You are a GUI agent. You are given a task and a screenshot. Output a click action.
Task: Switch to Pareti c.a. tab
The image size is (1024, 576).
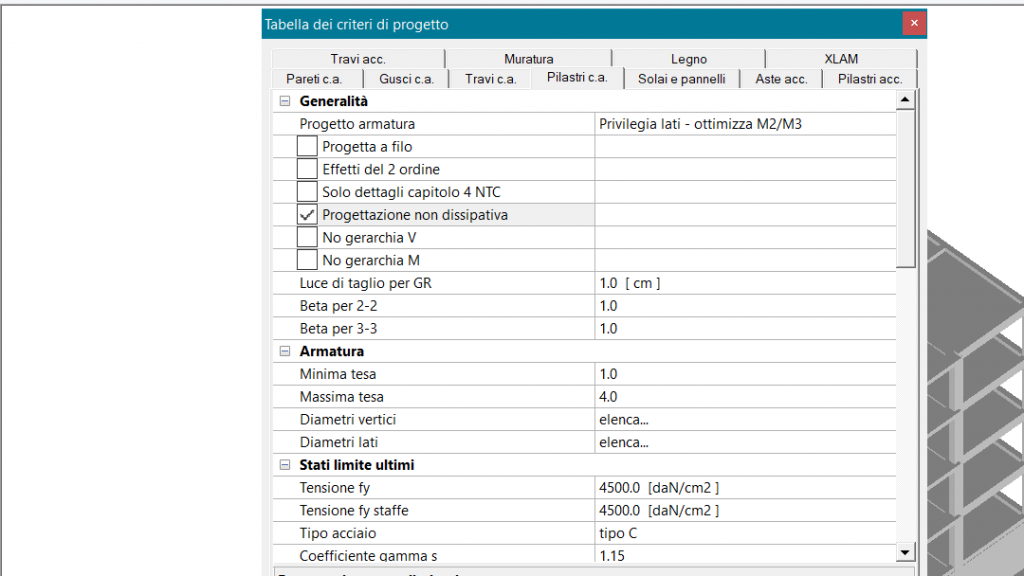pos(314,79)
